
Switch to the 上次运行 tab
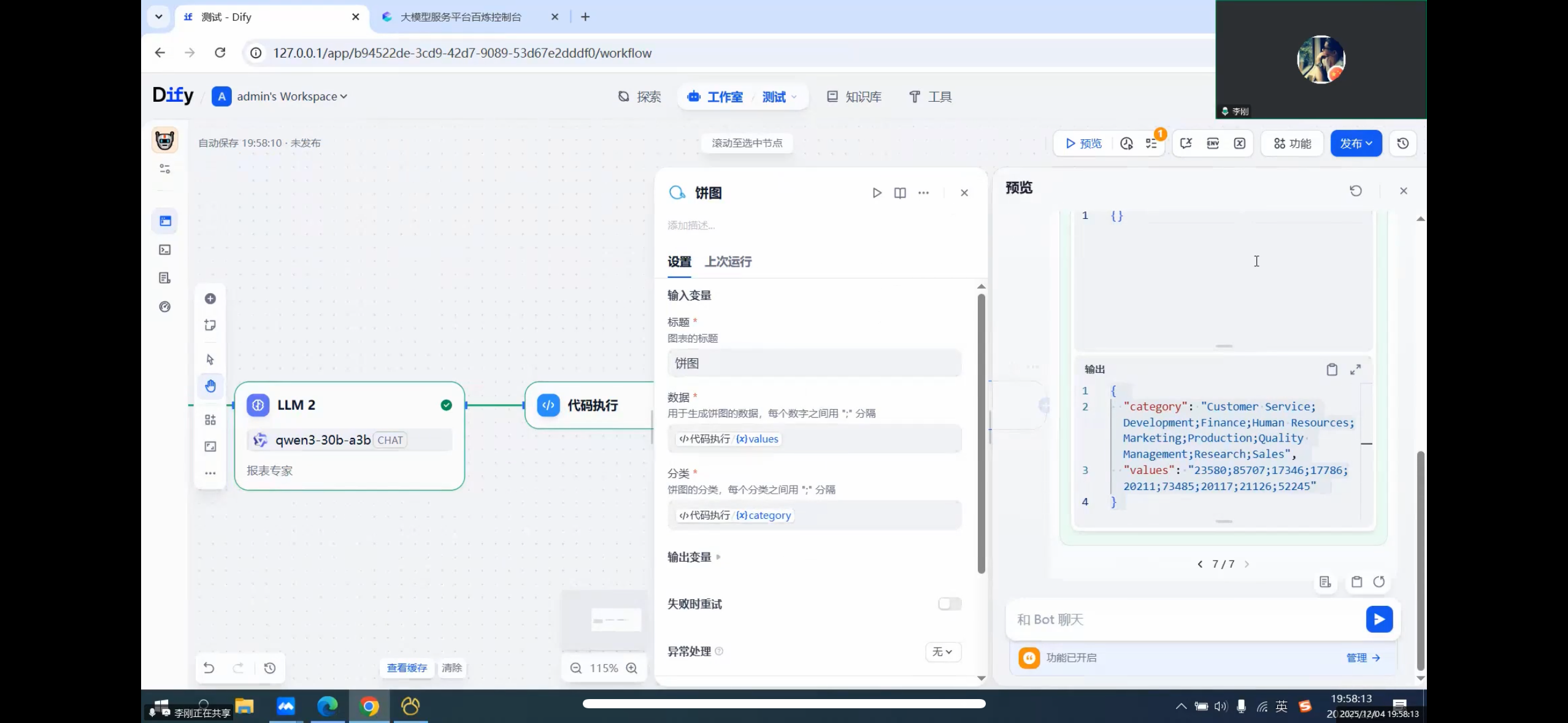click(x=729, y=261)
